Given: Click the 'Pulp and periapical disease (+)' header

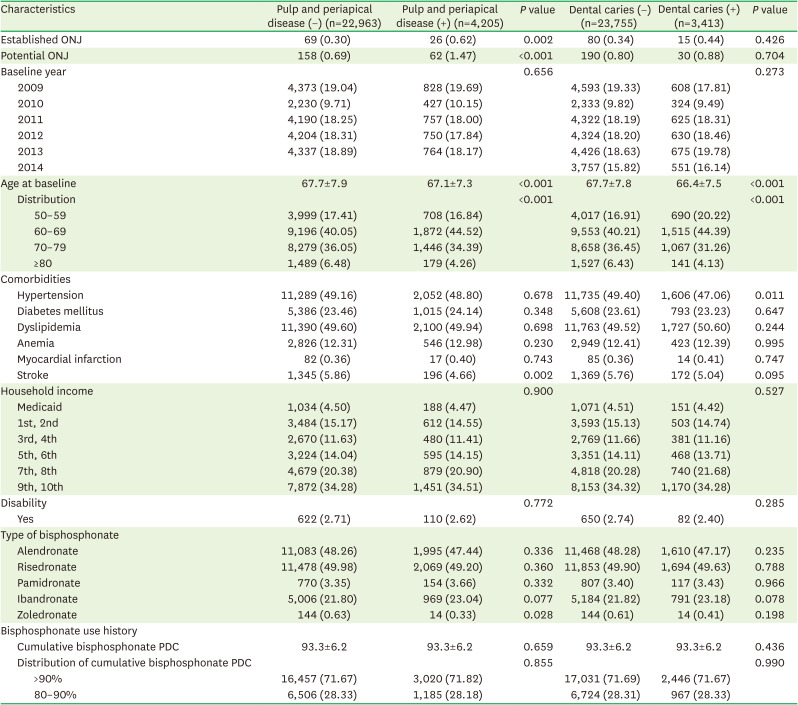Looking at the screenshot, I should (x=450, y=16).
